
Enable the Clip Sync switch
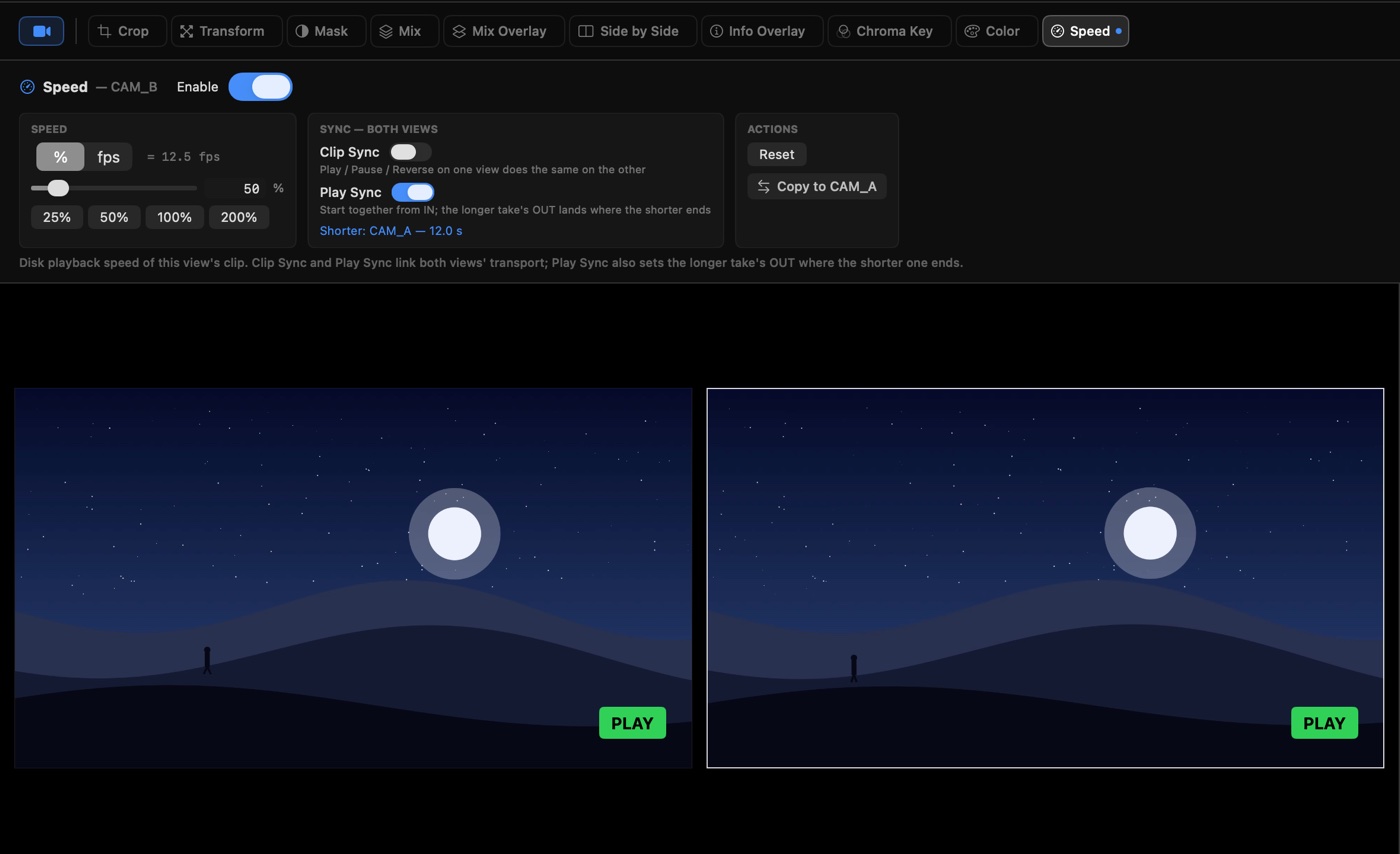tap(410, 152)
